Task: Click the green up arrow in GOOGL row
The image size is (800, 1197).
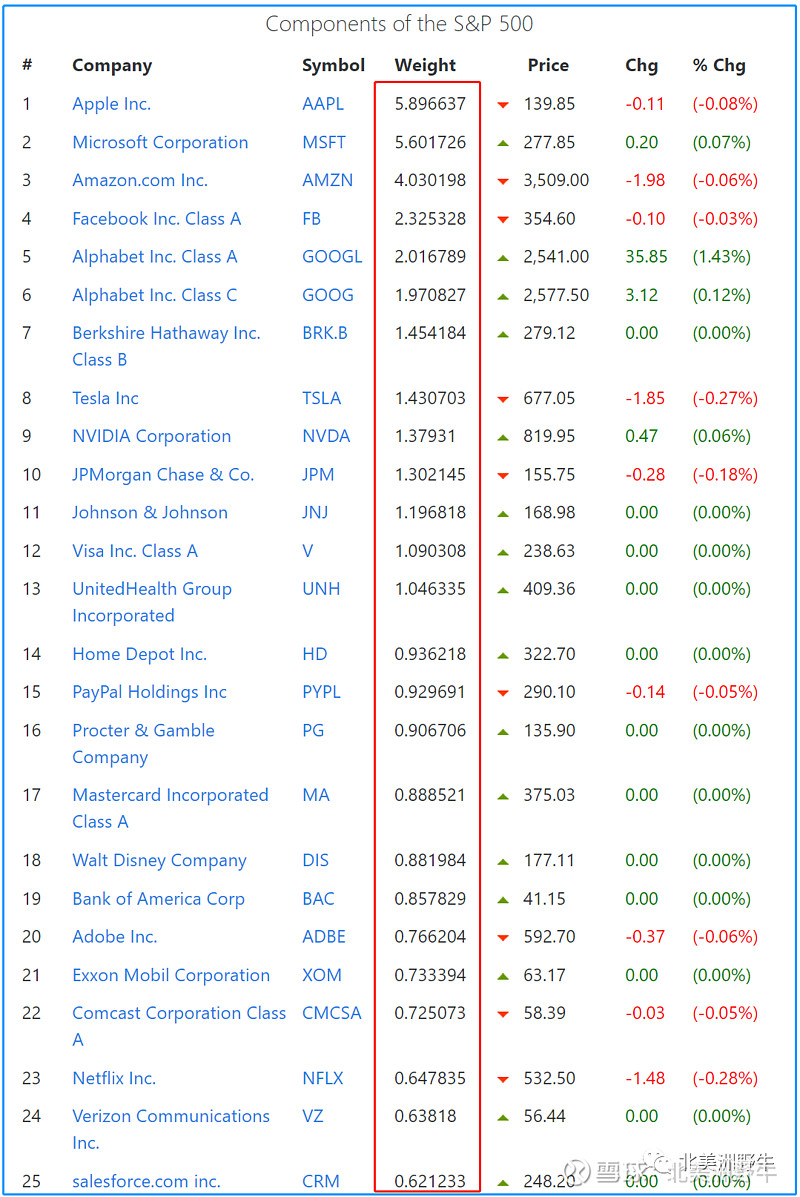Action: coord(503,257)
